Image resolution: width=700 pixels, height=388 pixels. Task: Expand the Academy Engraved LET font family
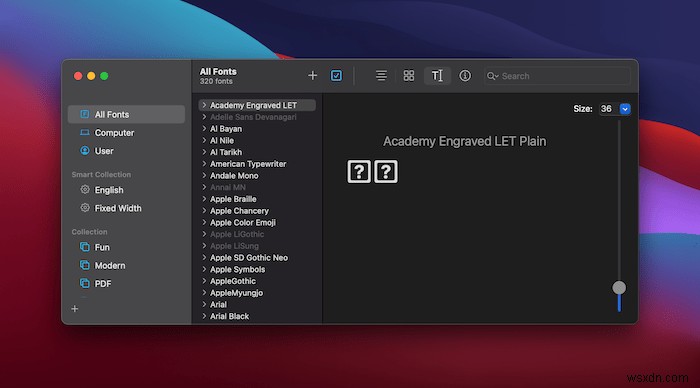pos(204,105)
